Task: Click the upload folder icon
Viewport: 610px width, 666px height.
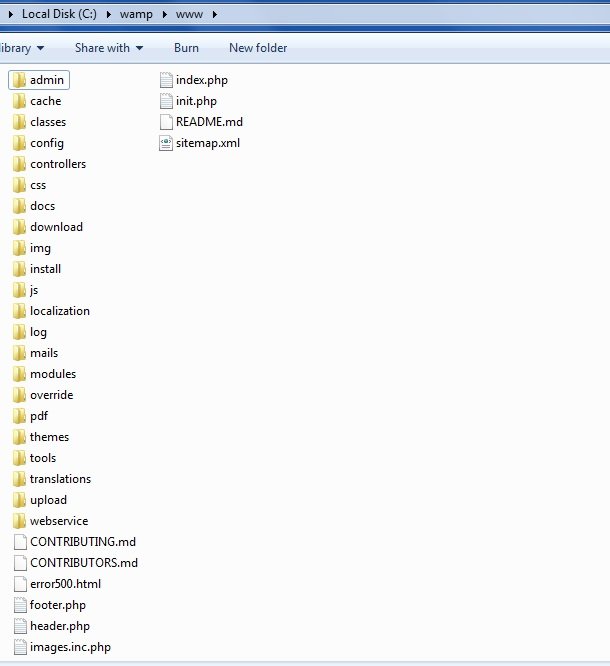Action: (x=19, y=500)
